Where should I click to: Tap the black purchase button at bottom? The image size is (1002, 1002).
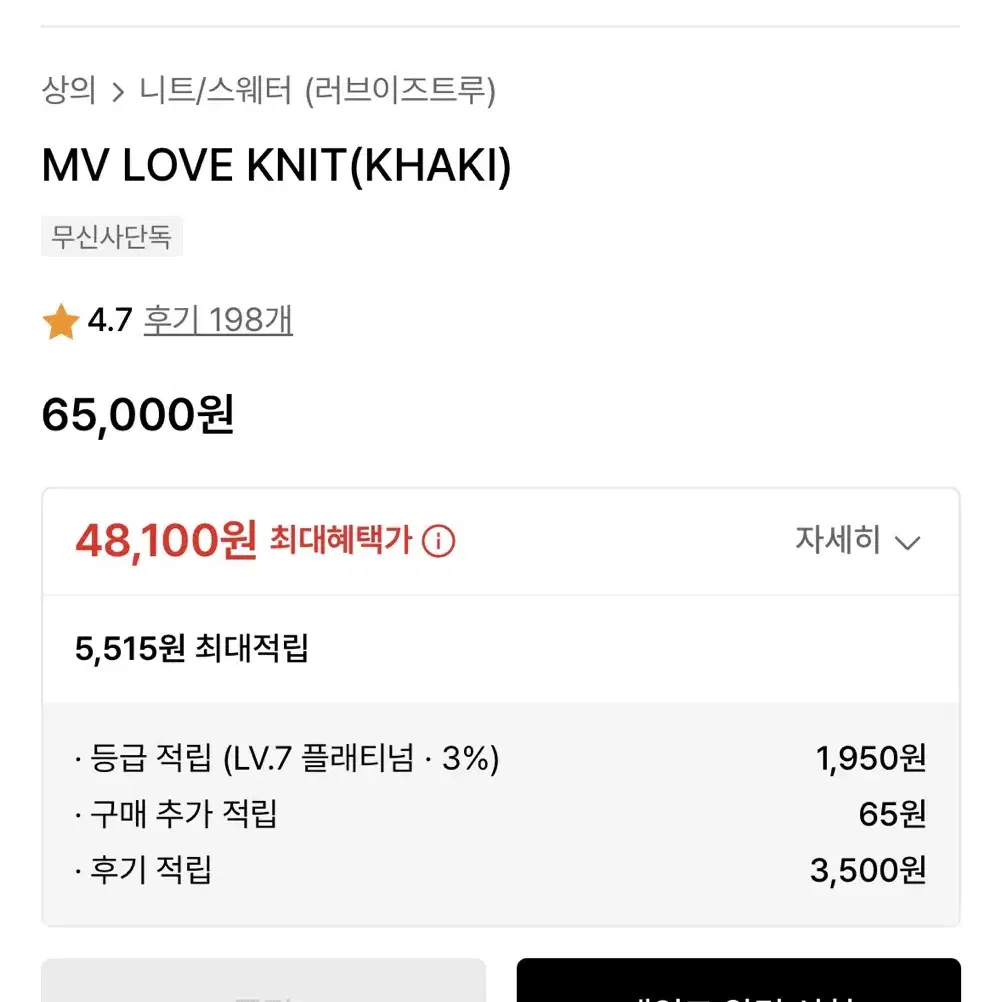coord(739,980)
